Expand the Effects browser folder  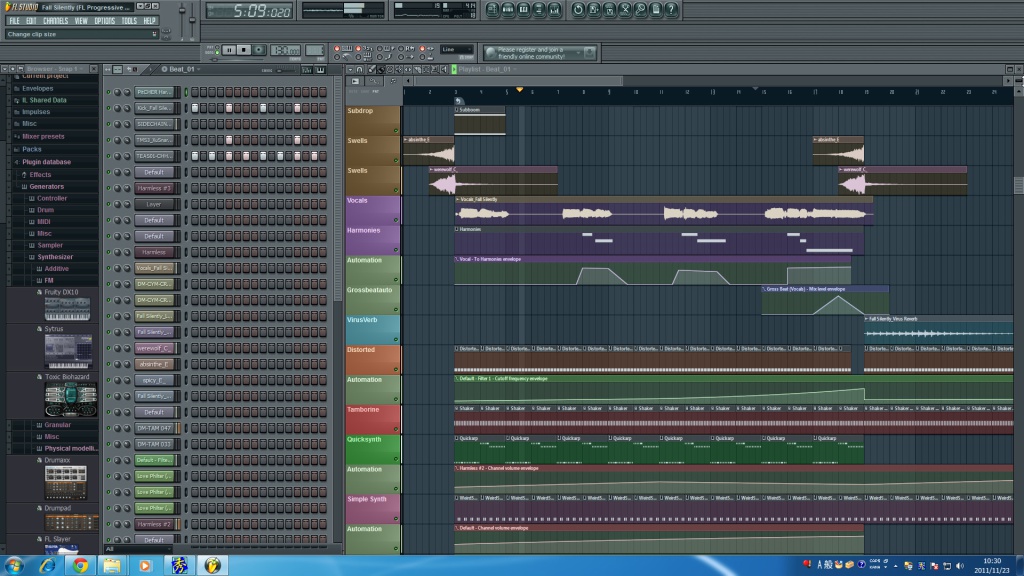pos(40,175)
